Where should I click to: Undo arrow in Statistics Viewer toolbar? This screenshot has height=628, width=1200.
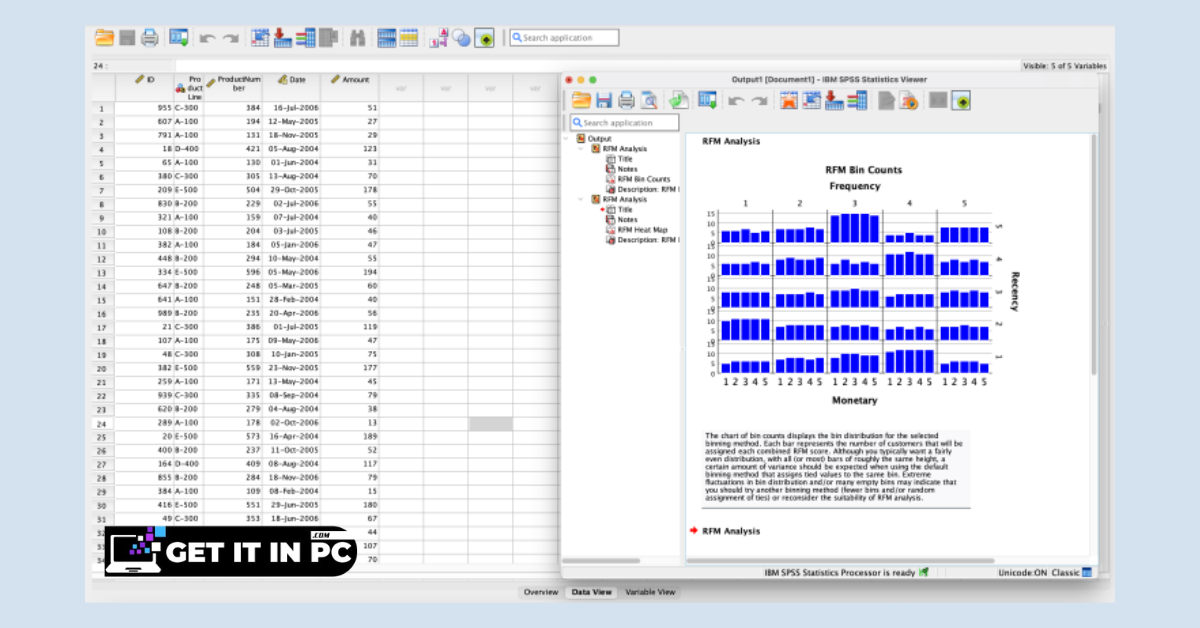(735, 100)
